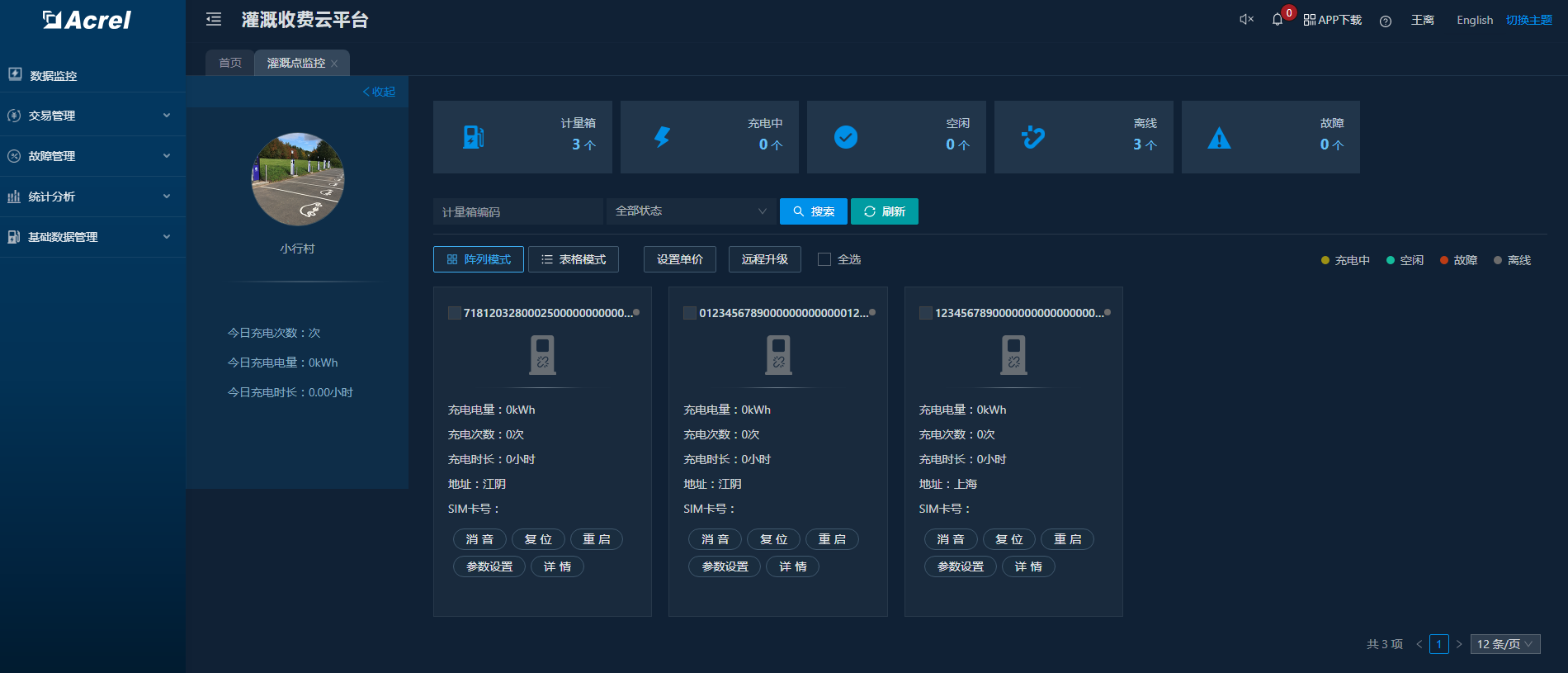Open the 12 条/页 page size dropdown
The image size is (1568, 673).
click(1504, 644)
